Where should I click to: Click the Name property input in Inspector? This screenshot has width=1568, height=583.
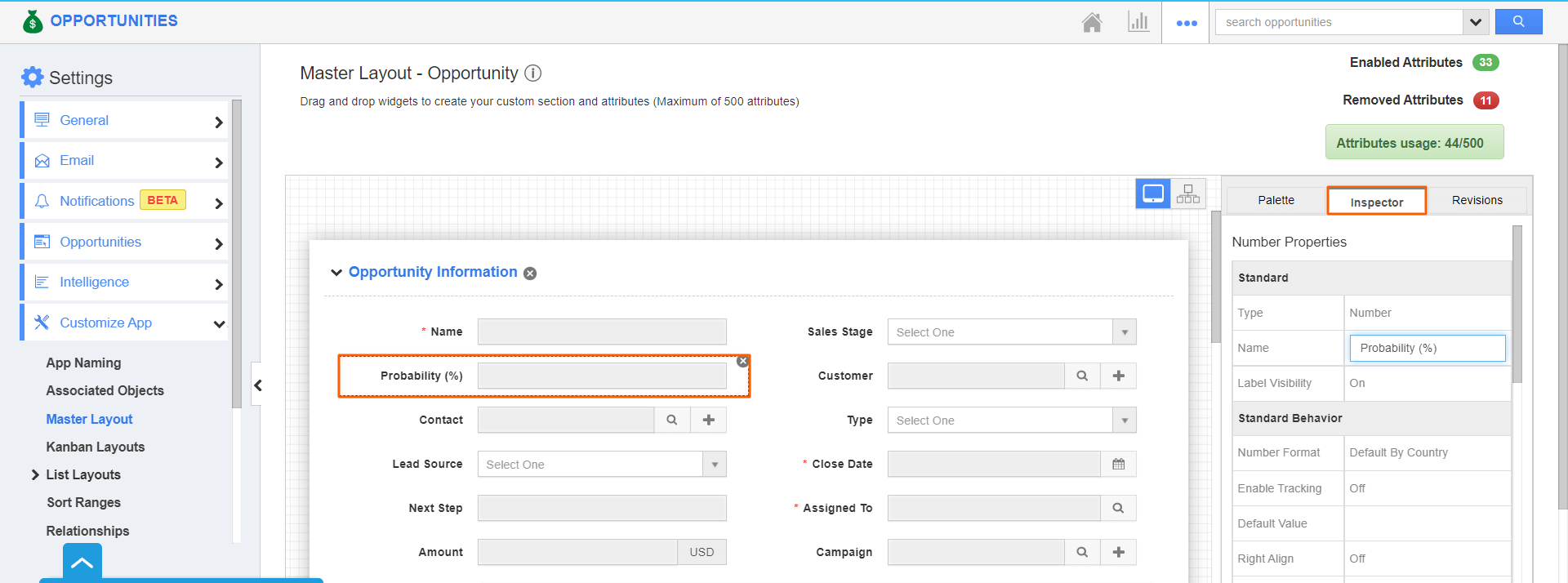point(1427,348)
